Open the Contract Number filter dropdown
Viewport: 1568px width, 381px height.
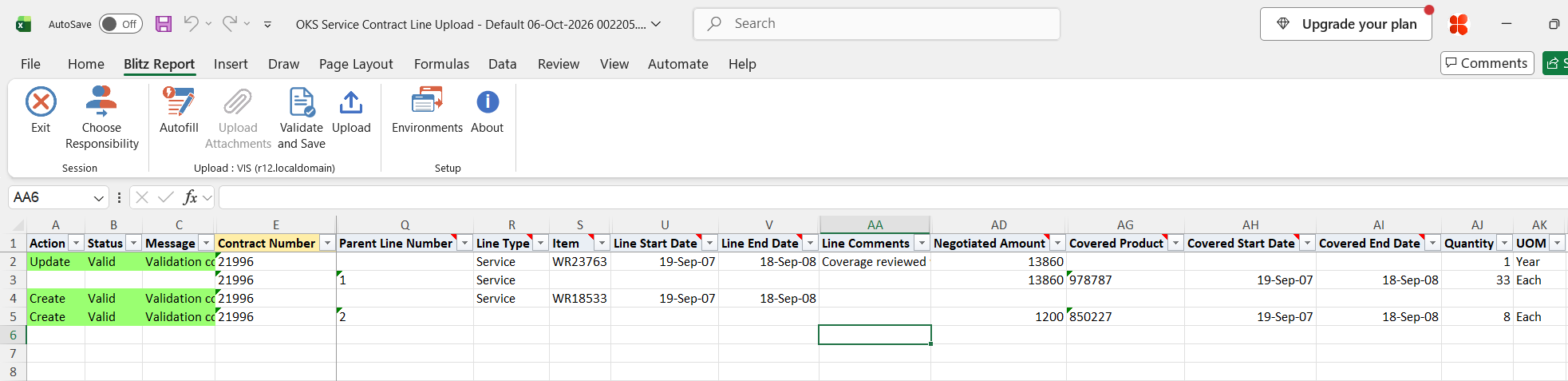point(327,243)
